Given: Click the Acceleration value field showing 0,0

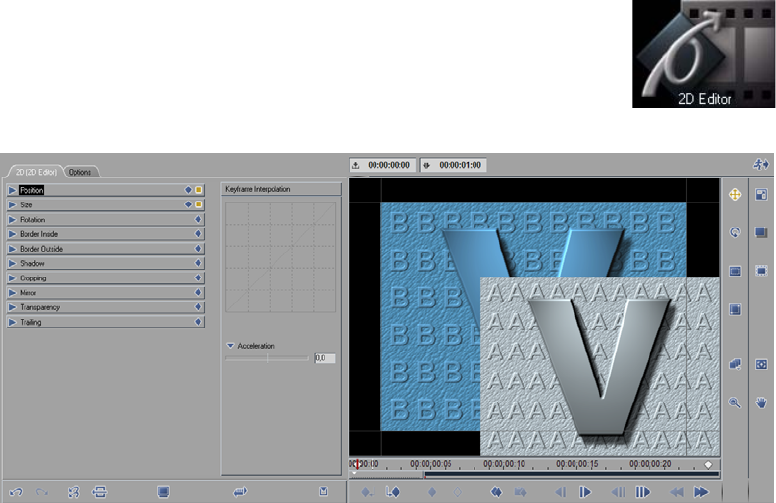Looking at the screenshot, I should pyautogui.click(x=325, y=357).
